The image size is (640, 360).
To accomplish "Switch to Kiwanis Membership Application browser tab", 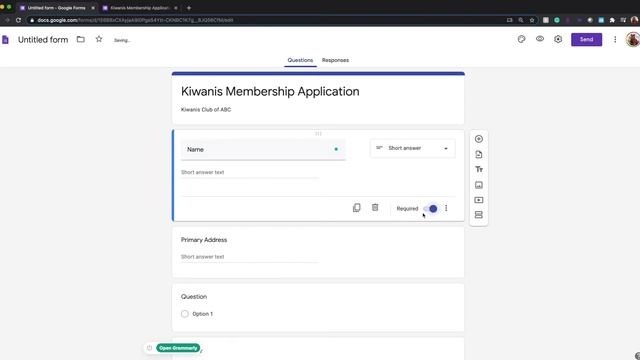I will coord(140,8).
